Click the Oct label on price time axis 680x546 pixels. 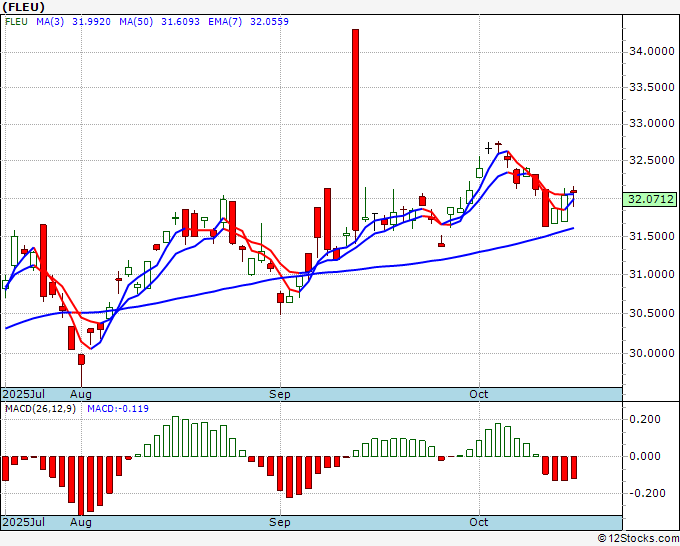tap(479, 394)
